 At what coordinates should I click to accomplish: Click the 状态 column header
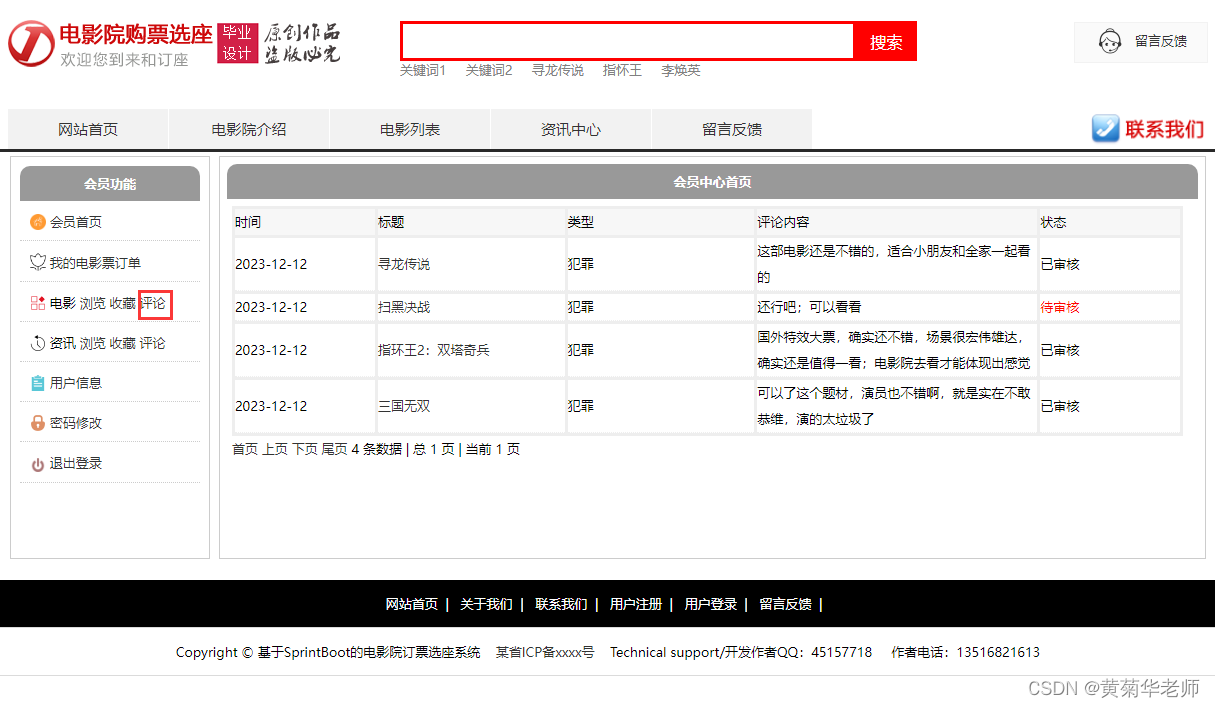(1054, 222)
